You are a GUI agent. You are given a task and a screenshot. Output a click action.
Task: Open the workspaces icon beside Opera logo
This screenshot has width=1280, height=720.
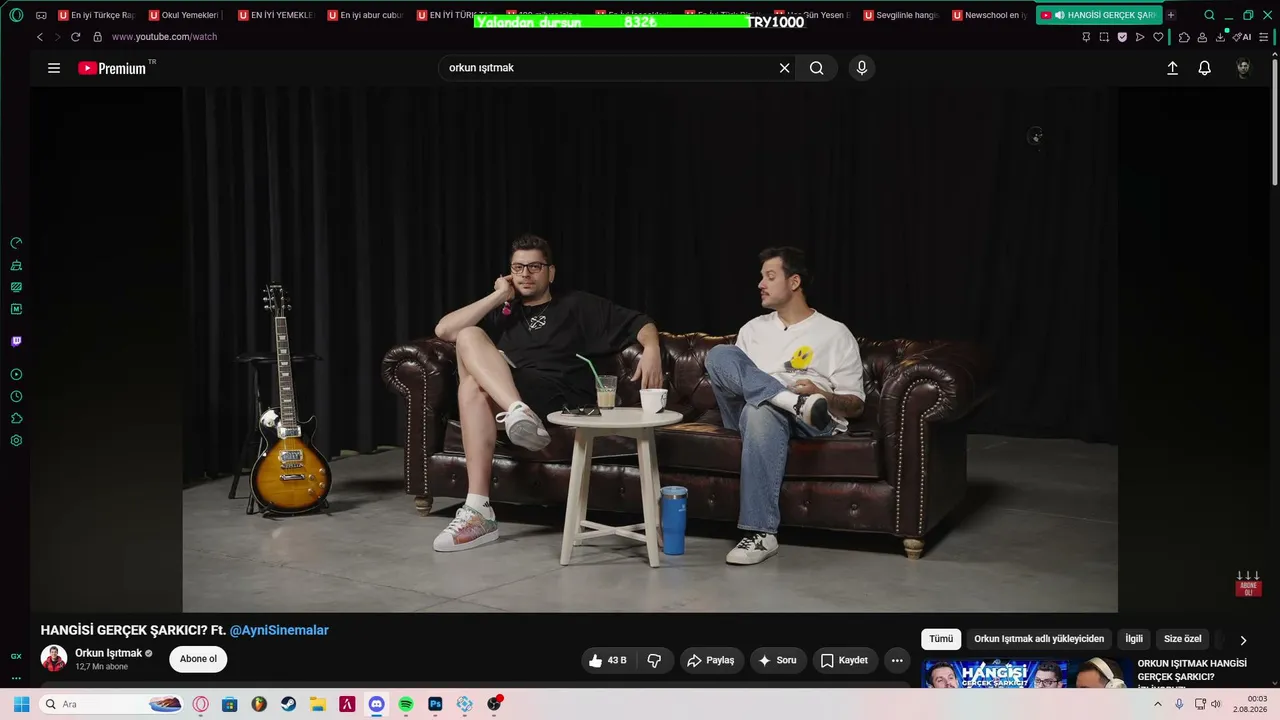tap(41, 15)
